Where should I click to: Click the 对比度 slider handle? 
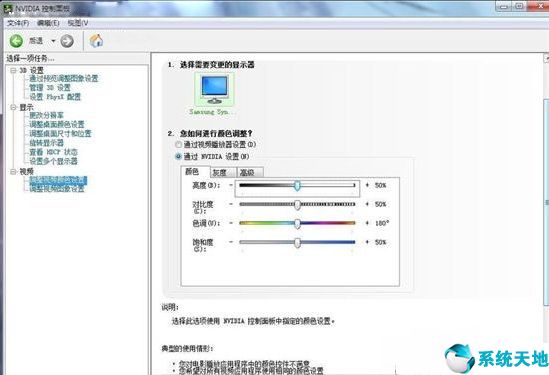coord(297,204)
